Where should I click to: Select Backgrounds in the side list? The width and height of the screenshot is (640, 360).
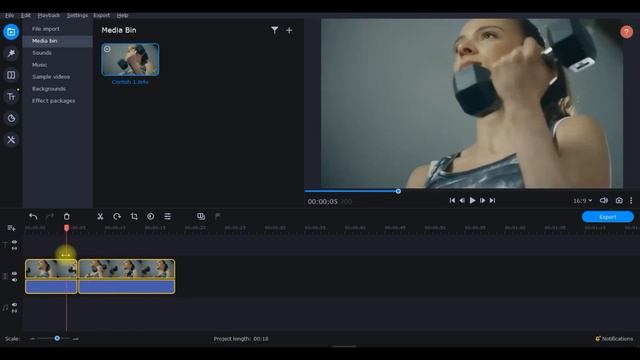(x=49, y=89)
